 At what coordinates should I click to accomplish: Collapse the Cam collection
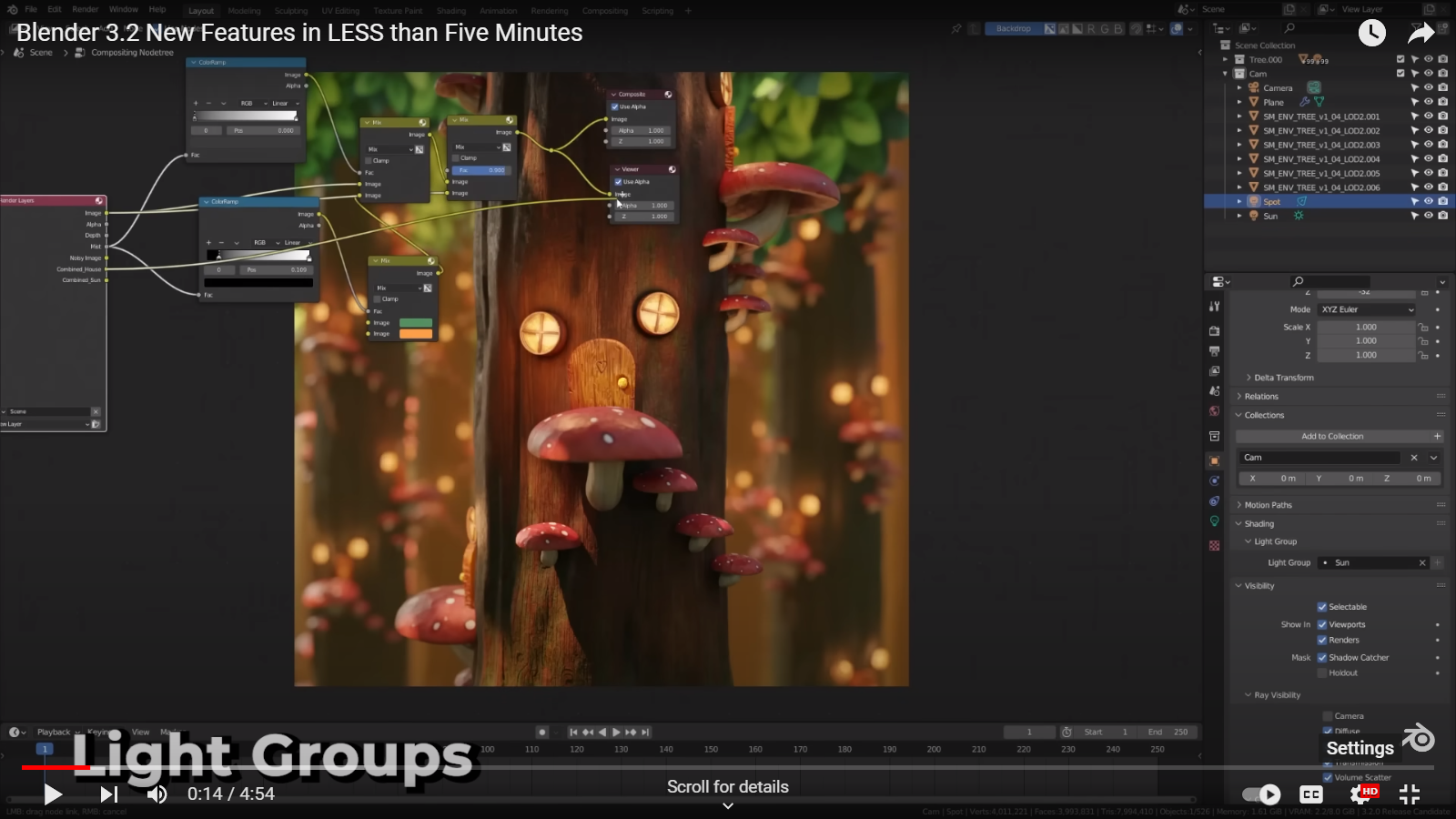1225,74
